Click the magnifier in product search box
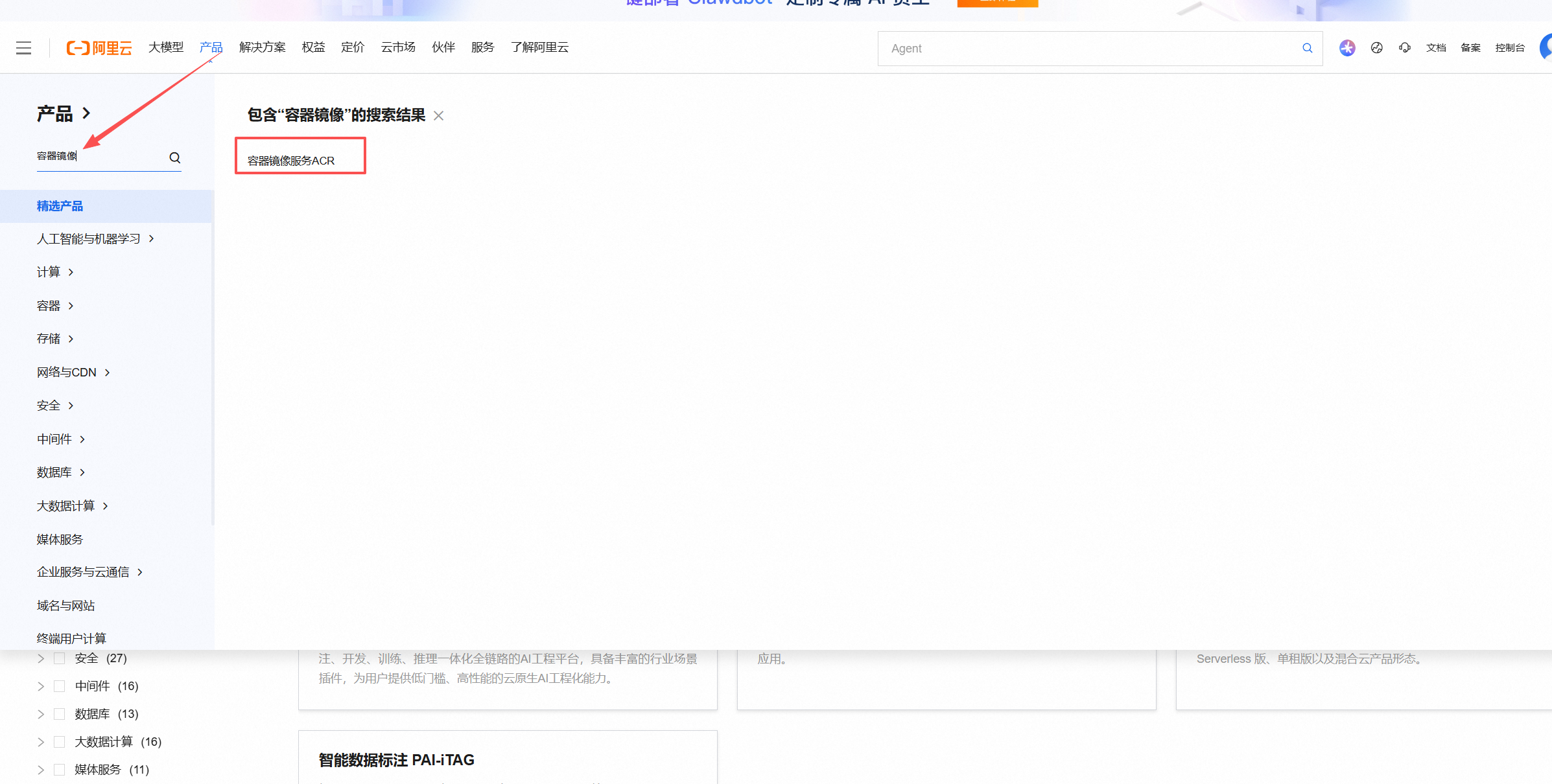1552x784 pixels. click(x=174, y=157)
